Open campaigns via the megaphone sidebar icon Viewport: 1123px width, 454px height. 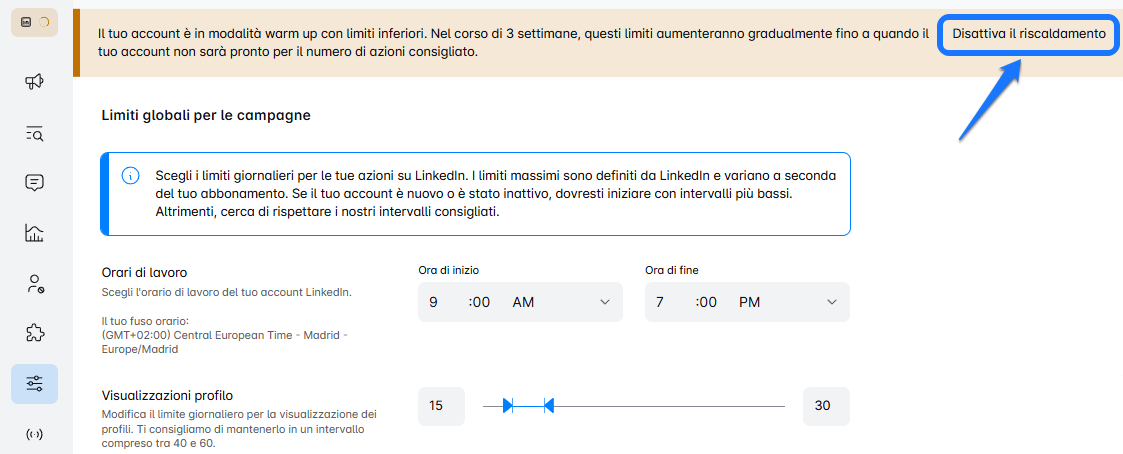[34, 82]
